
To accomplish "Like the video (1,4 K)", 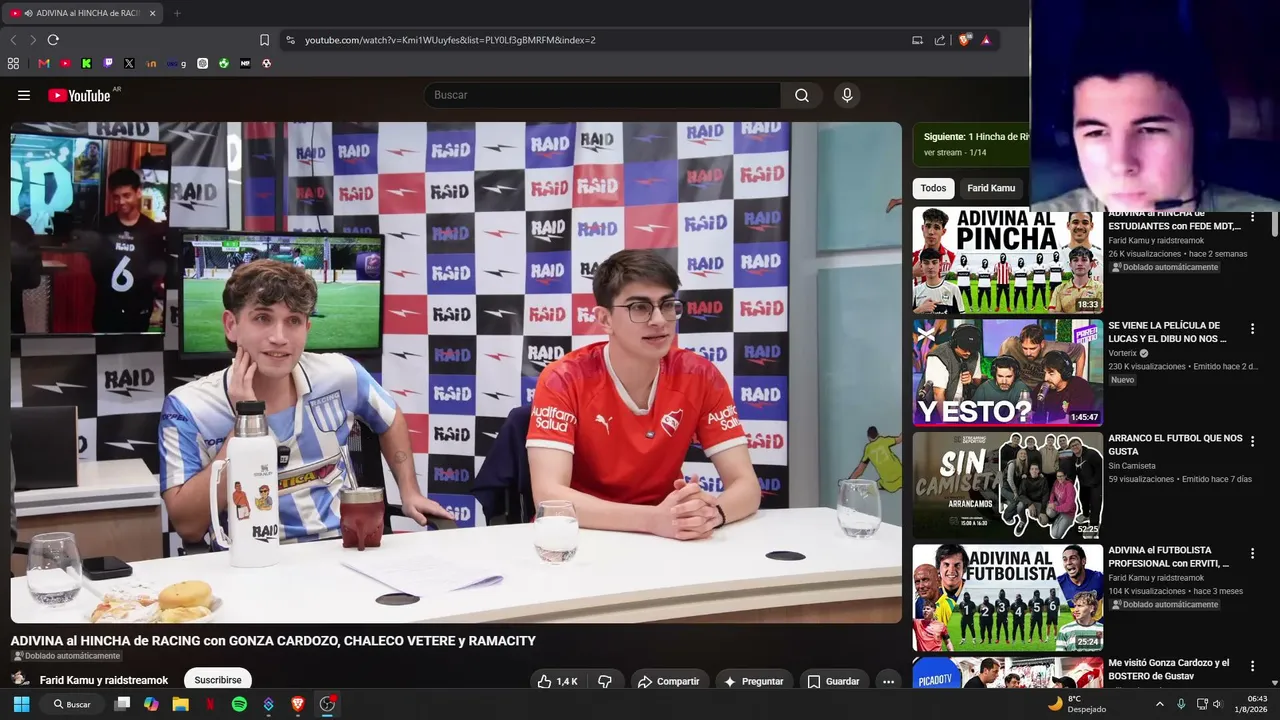I will pyautogui.click(x=557, y=681).
